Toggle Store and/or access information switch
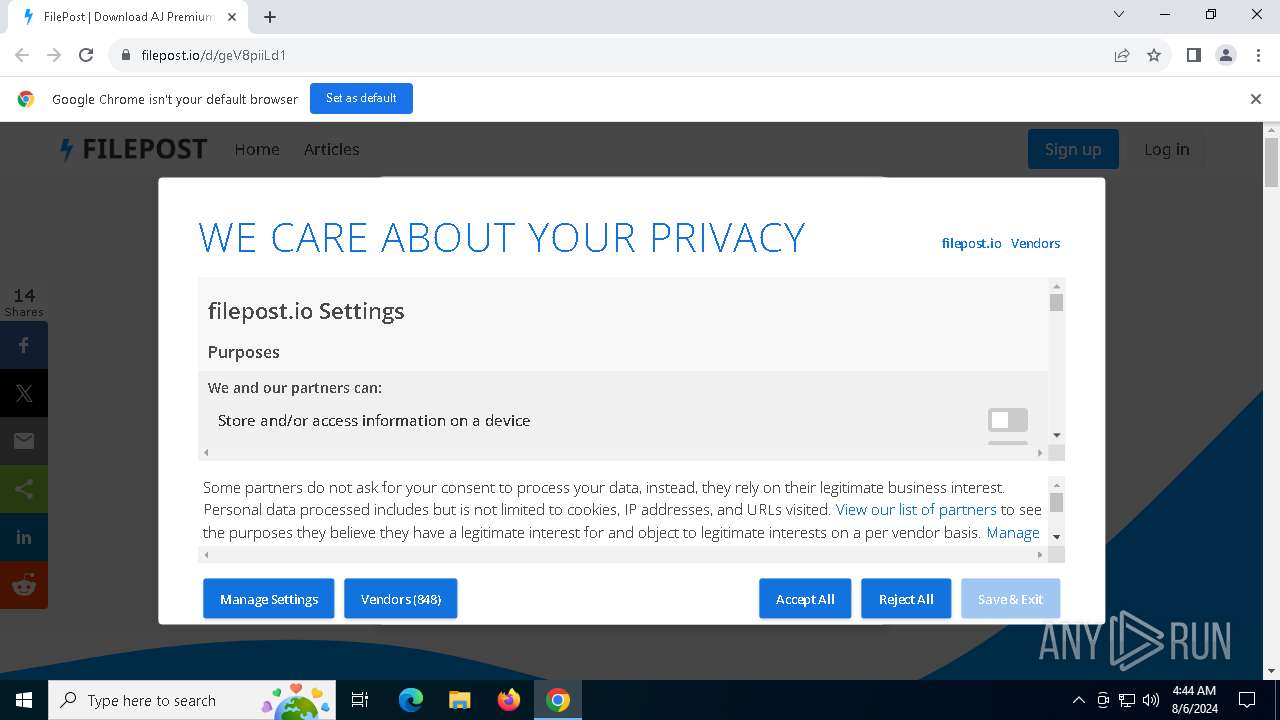This screenshot has width=1280, height=720. pos(1008,420)
